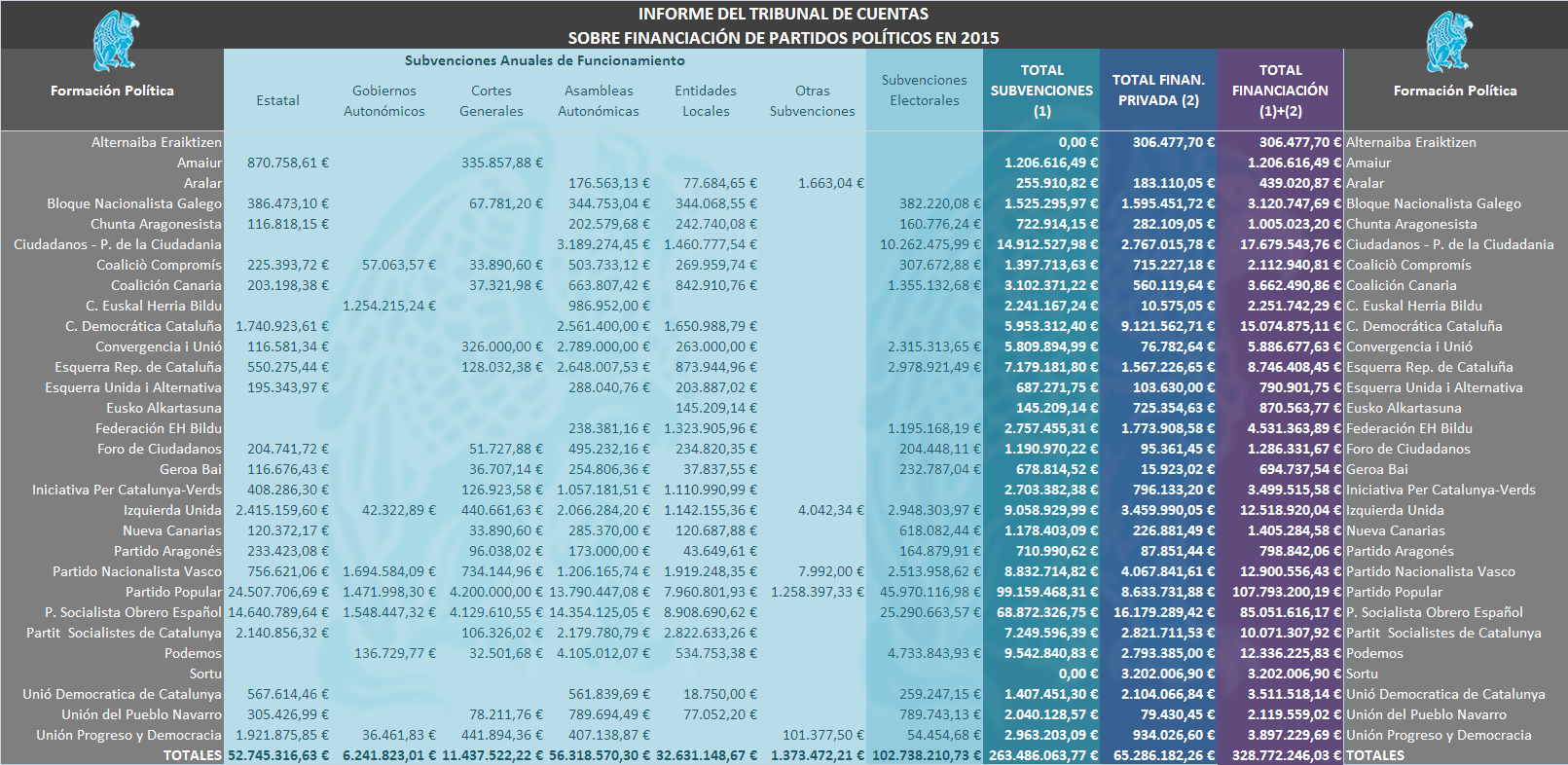
Task: Click the left 'TOTALES' row label
Action: (192, 755)
